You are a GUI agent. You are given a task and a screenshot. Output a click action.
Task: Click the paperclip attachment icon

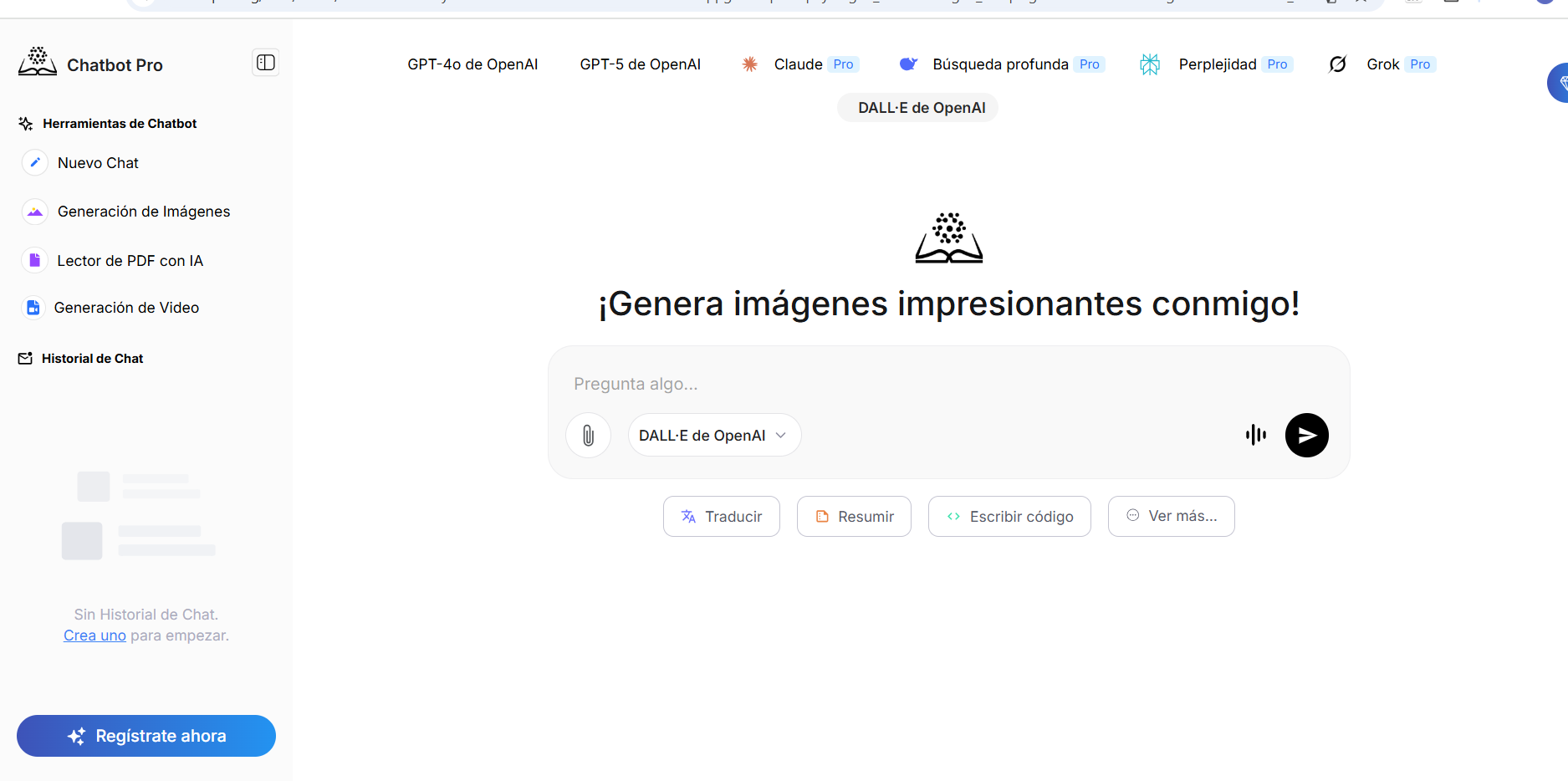tap(588, 435)
